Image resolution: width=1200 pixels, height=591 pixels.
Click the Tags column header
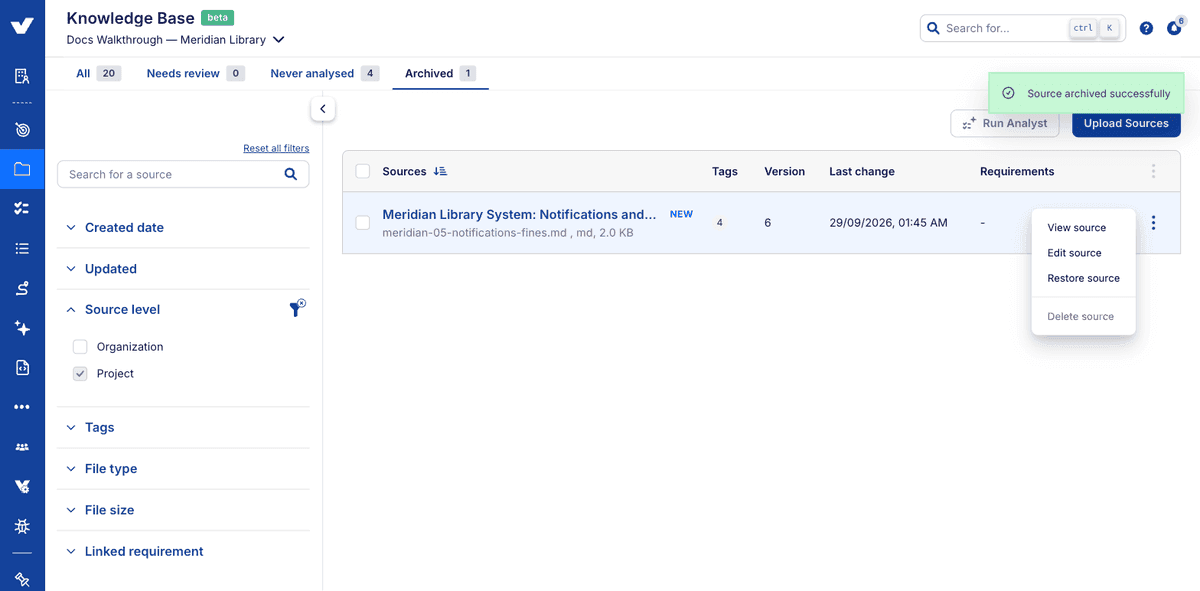(x=725, y=171)
